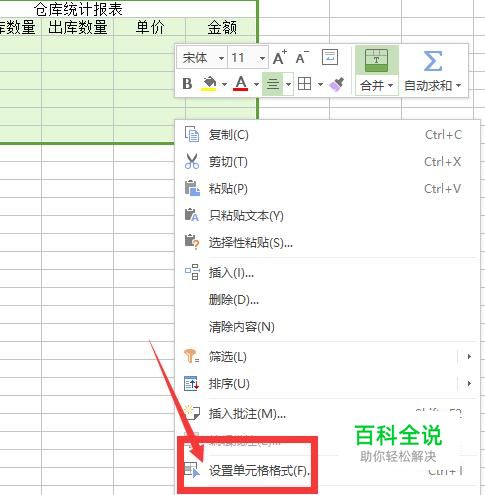Choose 插入(I)... from context menu
This screenshot has height=495, width=485.
coord(327,273)
